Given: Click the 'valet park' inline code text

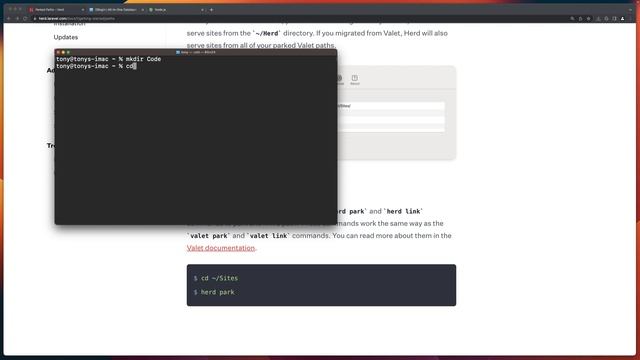Looking at the screenshot, I should [x=208, y=236].
